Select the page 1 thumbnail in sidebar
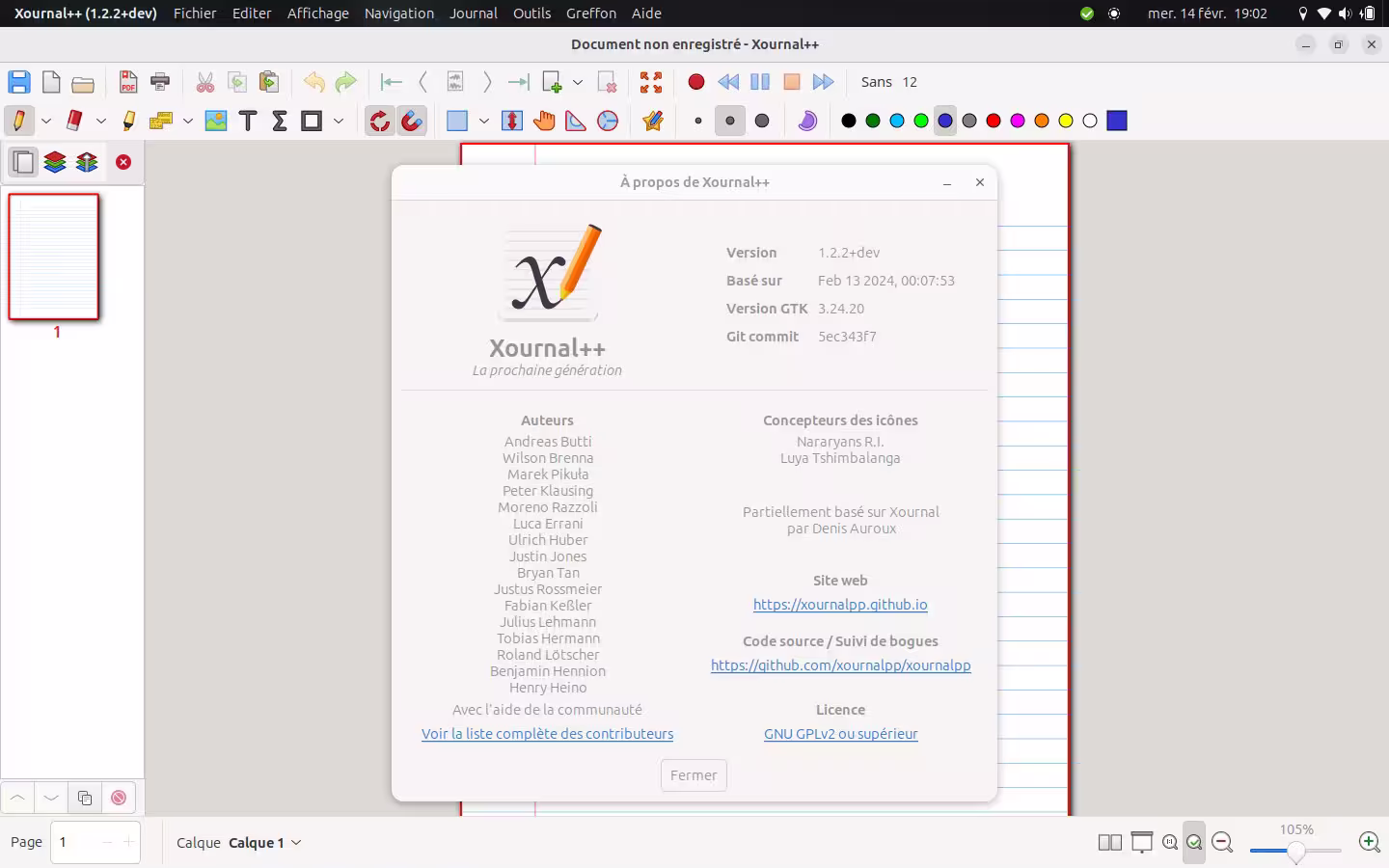The image size is (1389, 868). click(x=54, y=257)
